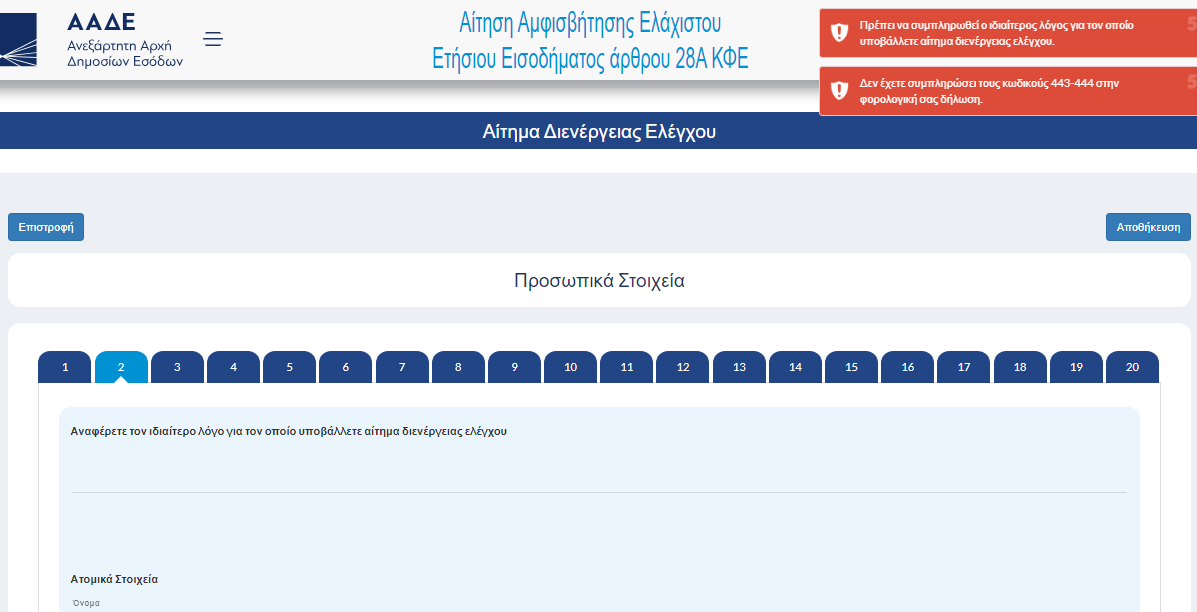
Task: Open the hamburger menu icon
Action: pos(212,40)
